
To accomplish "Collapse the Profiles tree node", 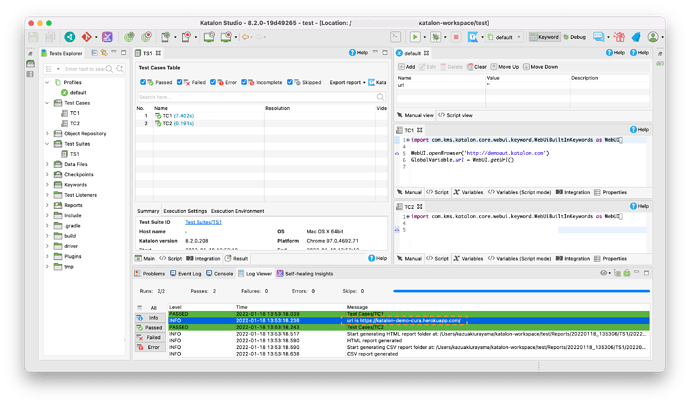I will (x=47, y=82).
